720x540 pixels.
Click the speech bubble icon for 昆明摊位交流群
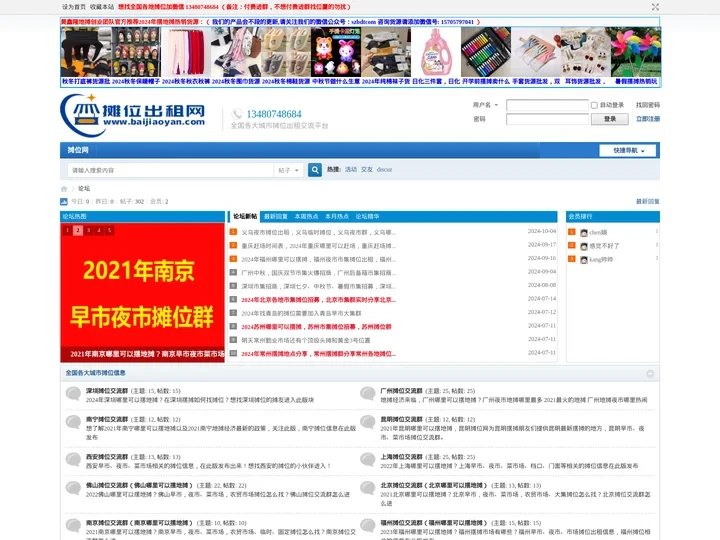click(367, 422)
